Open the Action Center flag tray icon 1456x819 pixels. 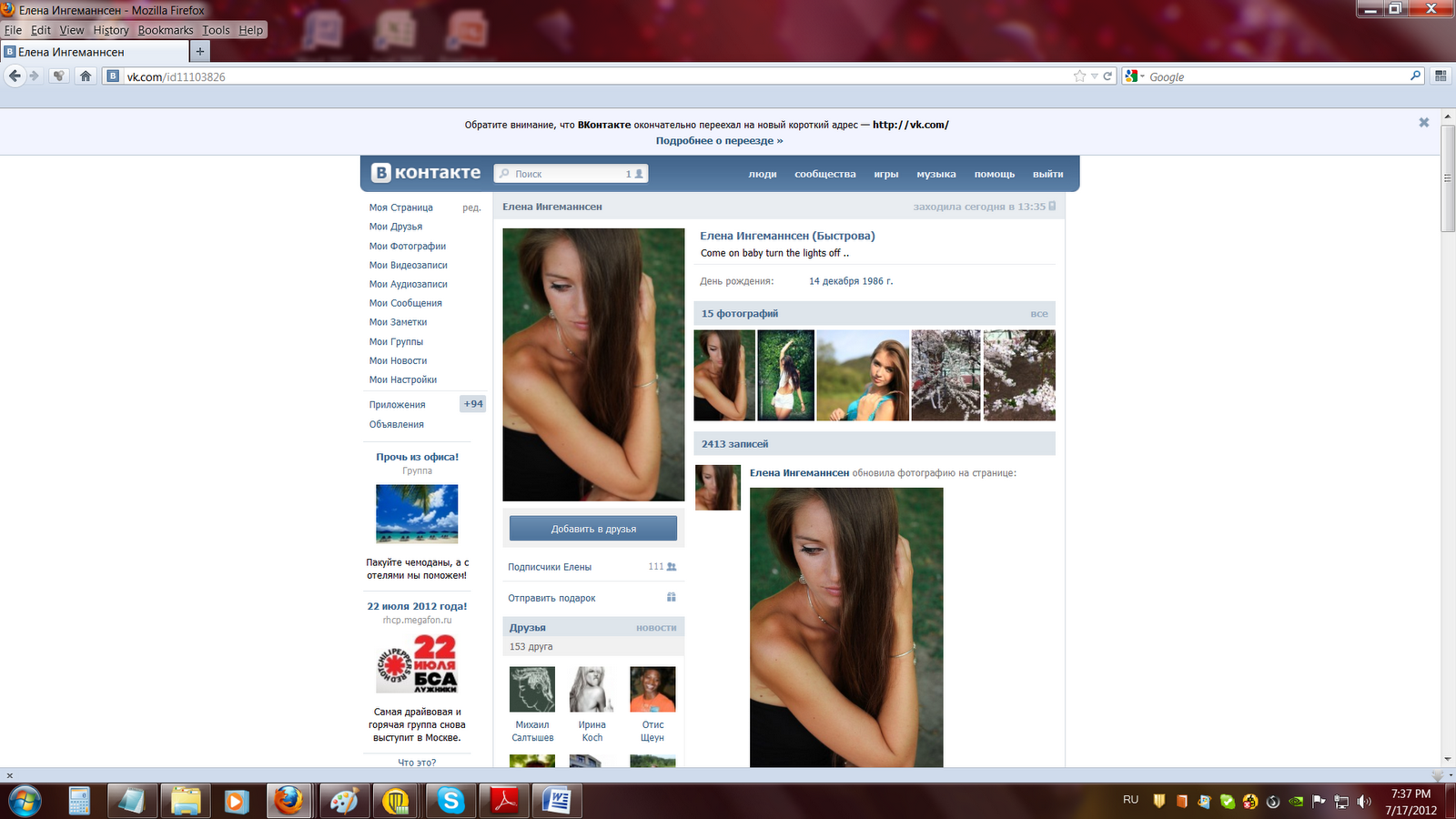[1319, 802]
